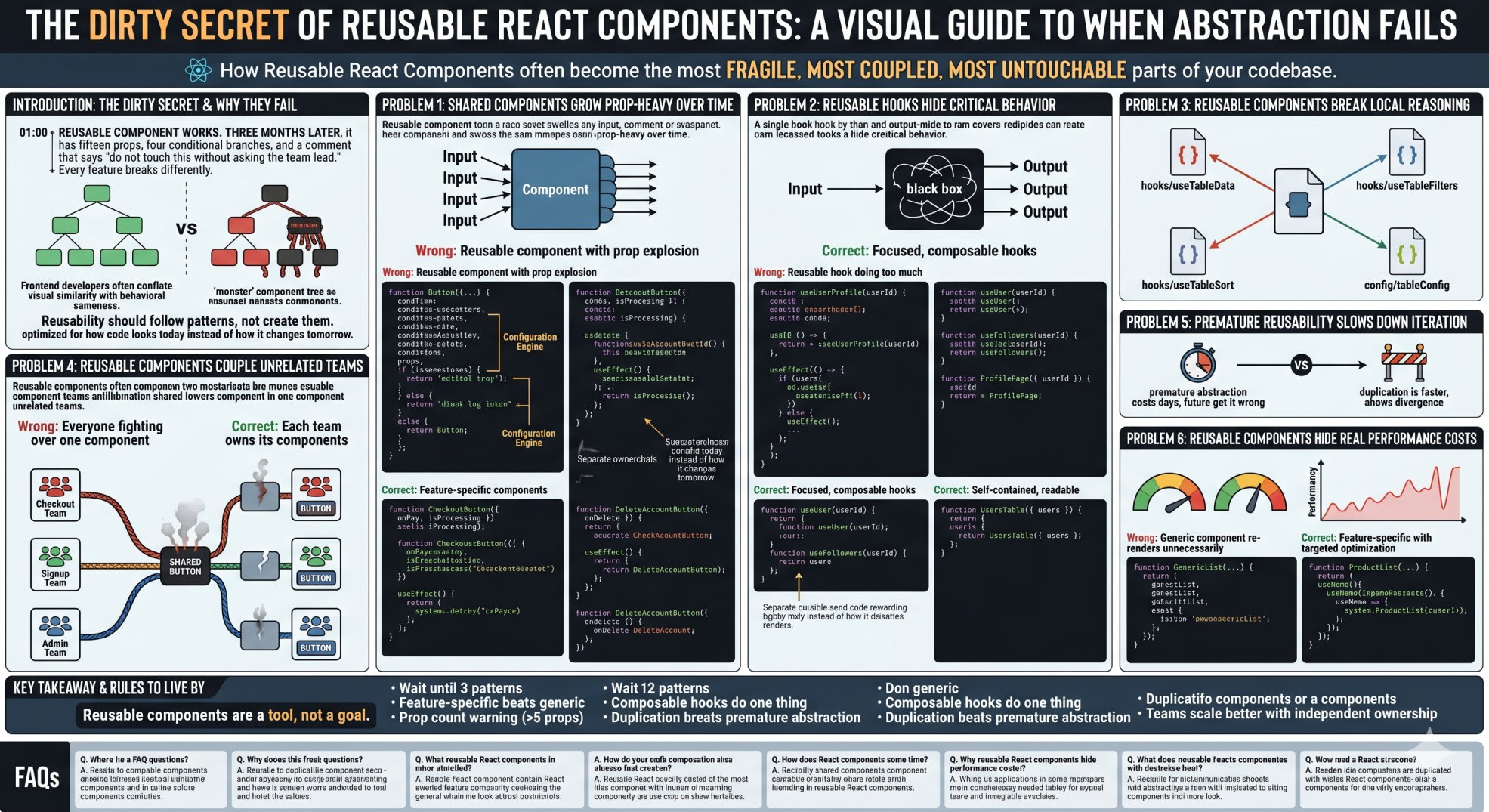
Task: Click the 'function CheckoutButton' code block
Action: (x=472, y=578)
